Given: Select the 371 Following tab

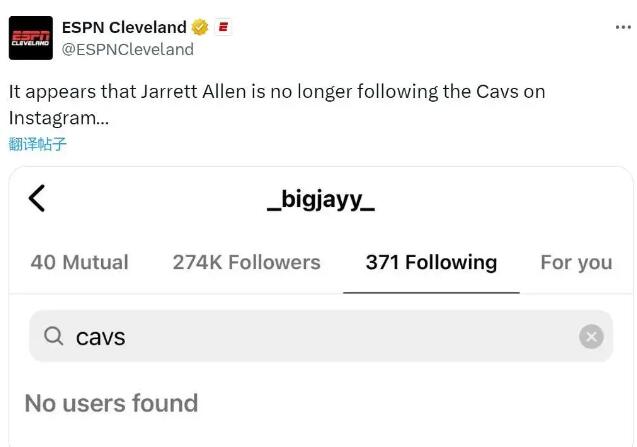Looking at the screenshot, I should click(431, 262).
